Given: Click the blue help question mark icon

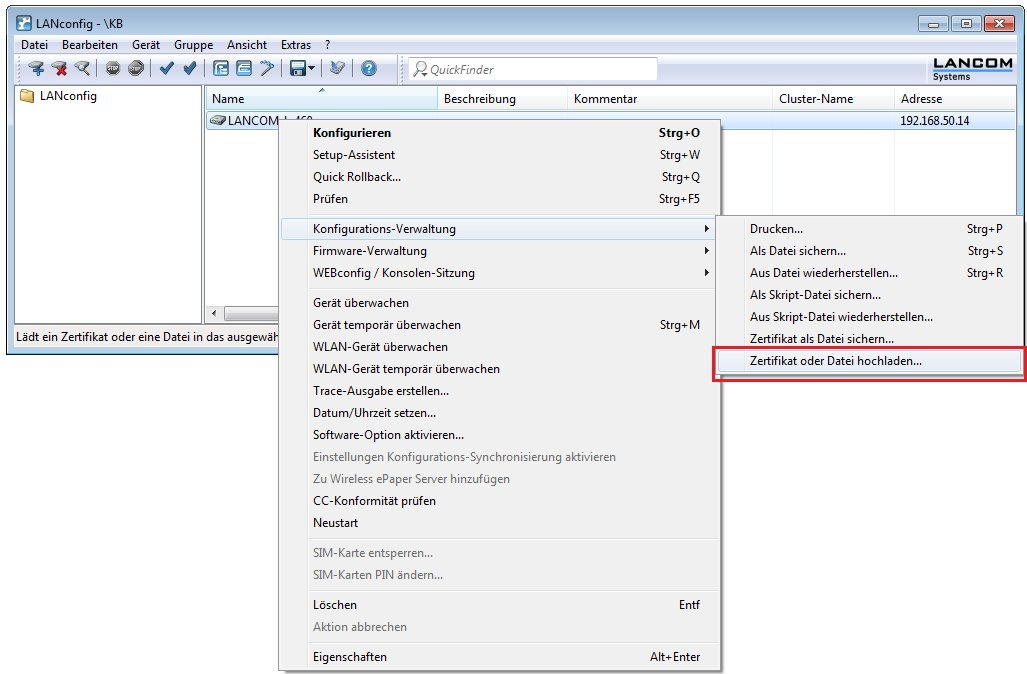Looking at the screenshot, I should (x=369, y=69).
